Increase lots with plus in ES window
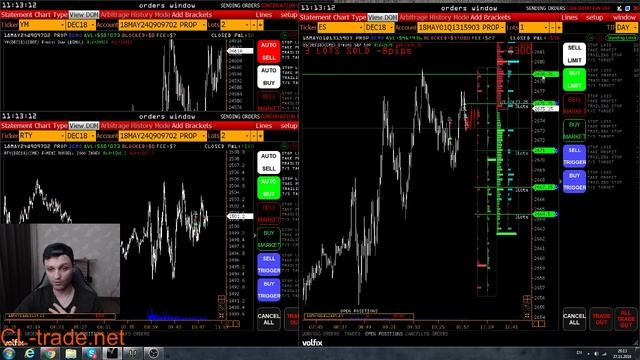The image size is (640, 360). (559, 28)
